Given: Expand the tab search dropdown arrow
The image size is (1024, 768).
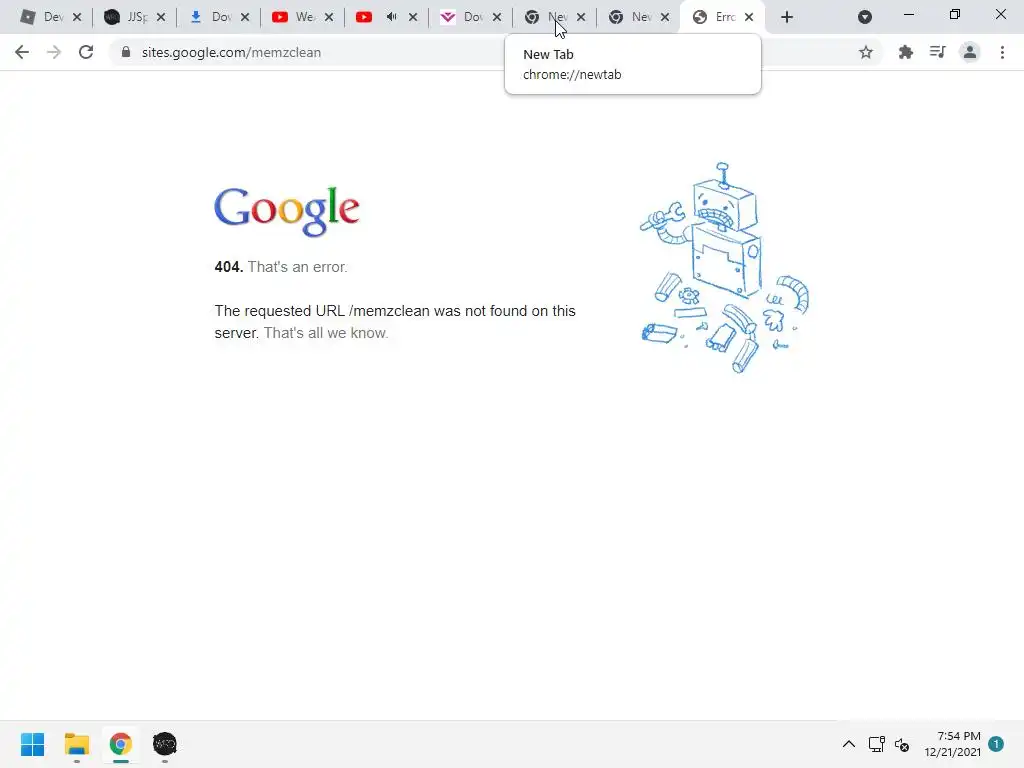Looking at the screenshot, I should [x=865, y=17].
